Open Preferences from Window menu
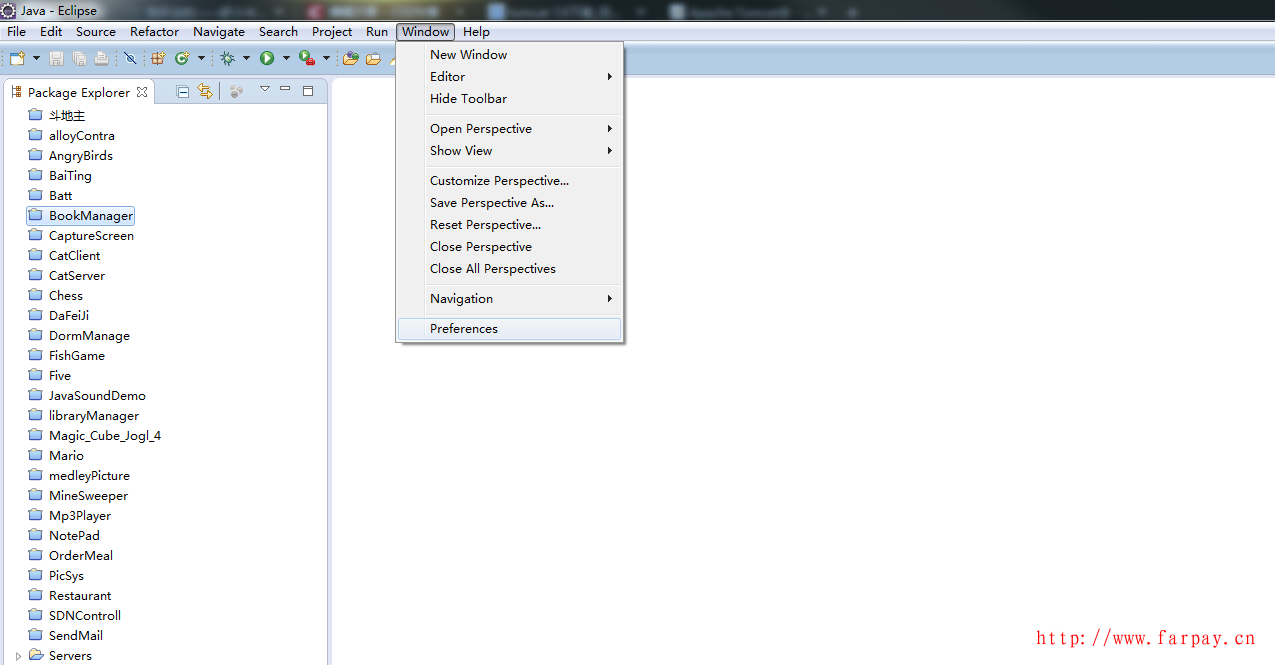This screenshot has height=665, width=1275. pos(464,329)
